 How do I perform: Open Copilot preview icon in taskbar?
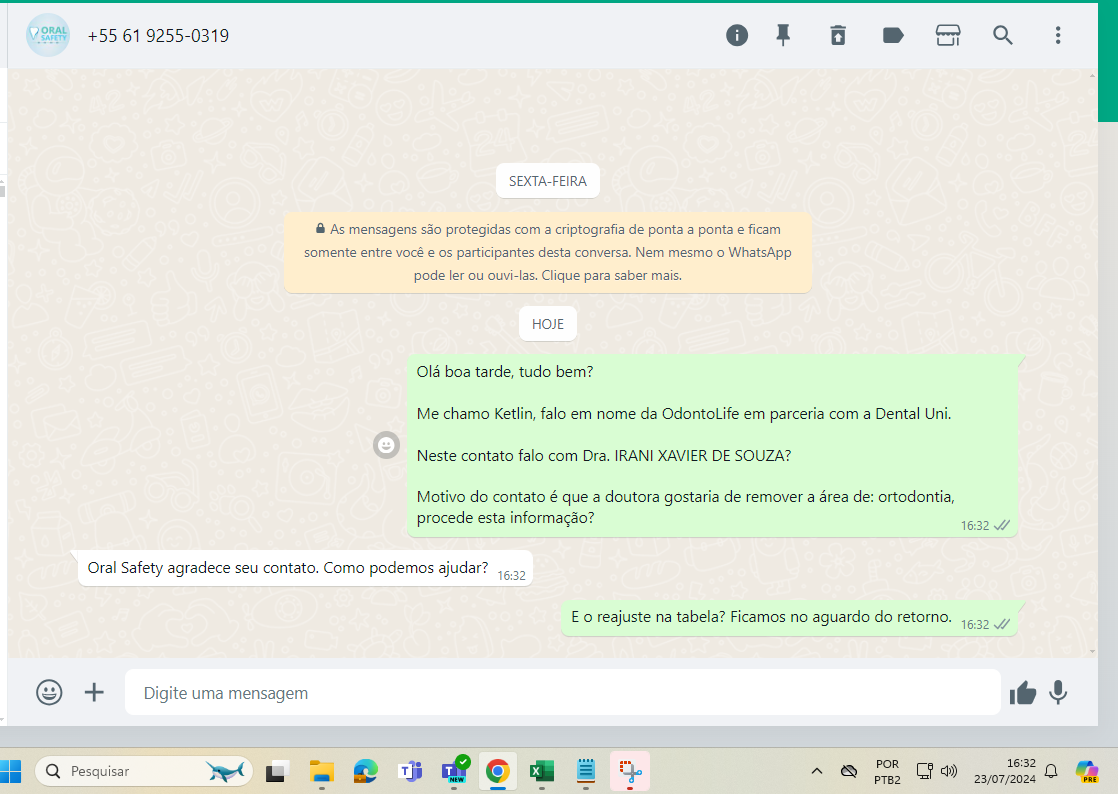coord(1087,771)
